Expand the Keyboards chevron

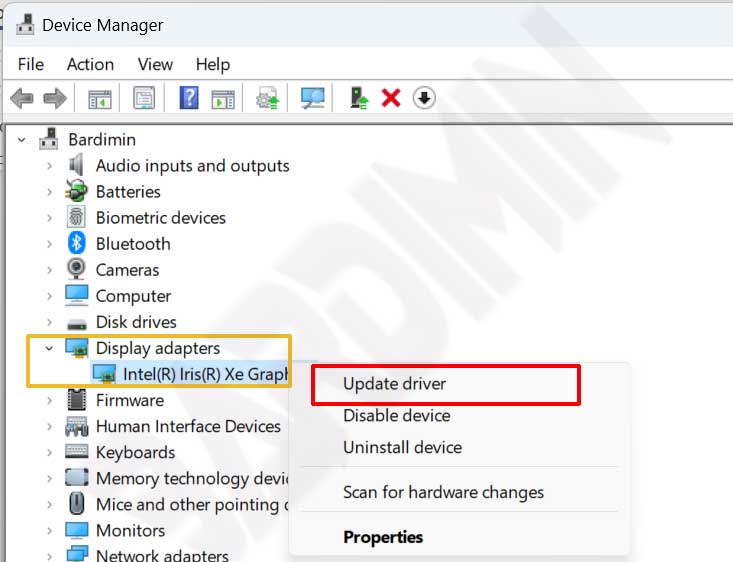49,453
